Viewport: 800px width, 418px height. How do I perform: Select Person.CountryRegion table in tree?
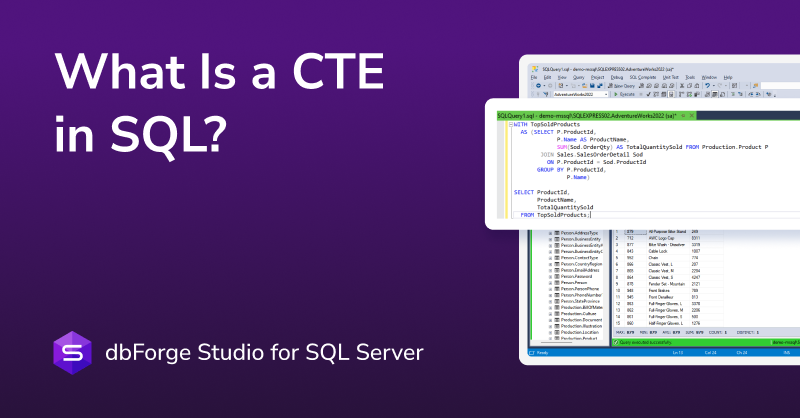pyautogui.click(x=582, y=264)
